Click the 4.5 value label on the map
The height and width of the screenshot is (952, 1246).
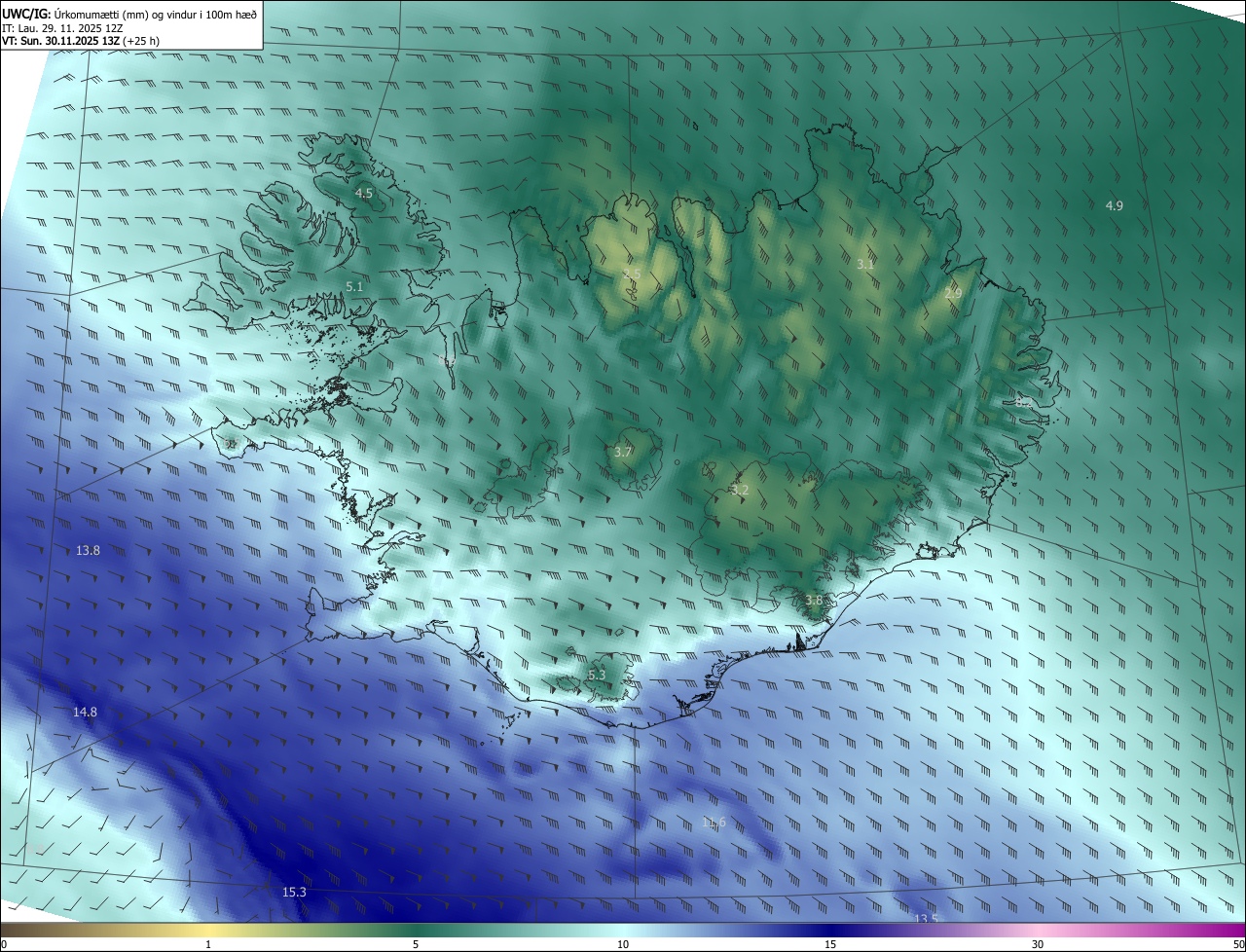pyautogui.click(x=363, y=194)
